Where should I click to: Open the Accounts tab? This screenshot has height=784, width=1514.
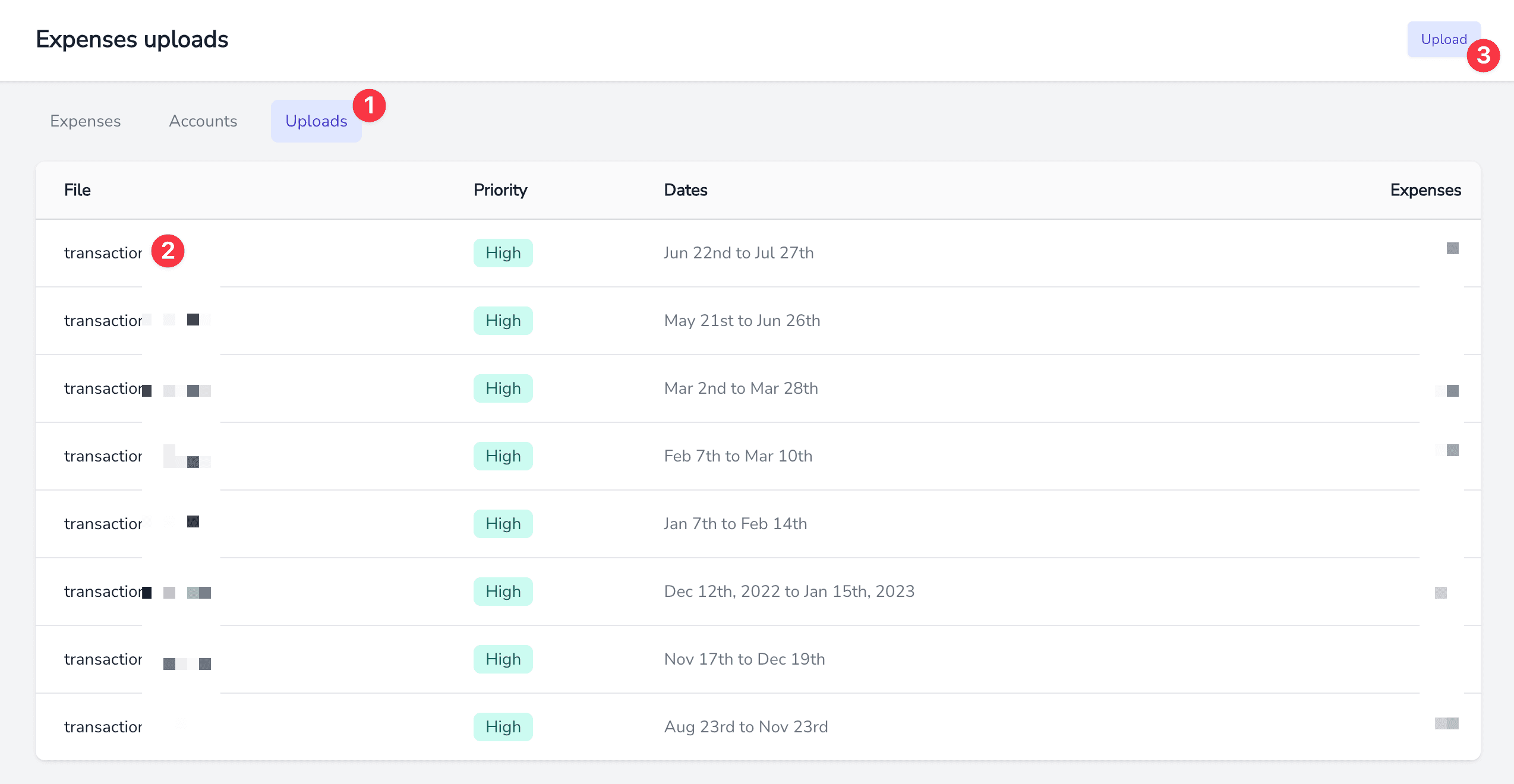[203, 121]
